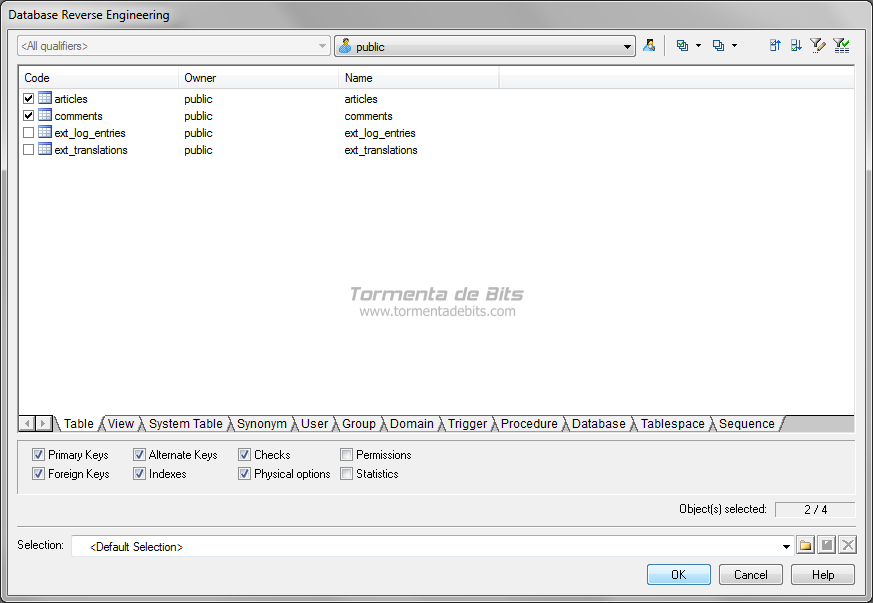Toggle the Foreign Keys checkbox
The width and height of the screenshot is (873, 603).
(38, 474)
